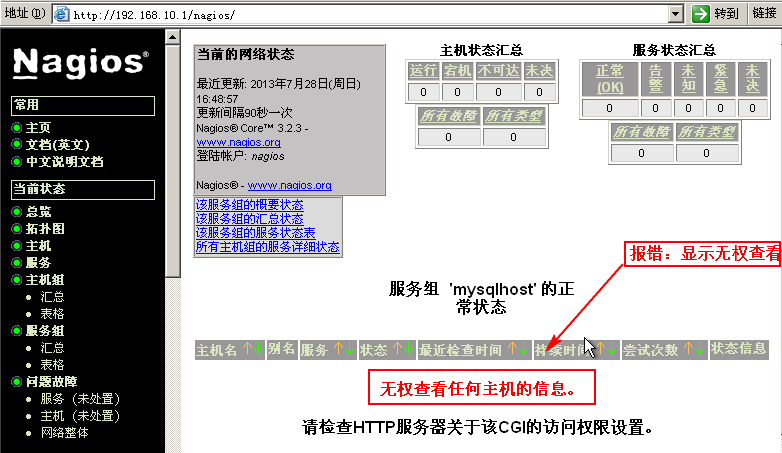The height and width of the screenshot is (453, 782).
Task: Select 主机 in the sidebar menu
Action: tap(38, 245)
